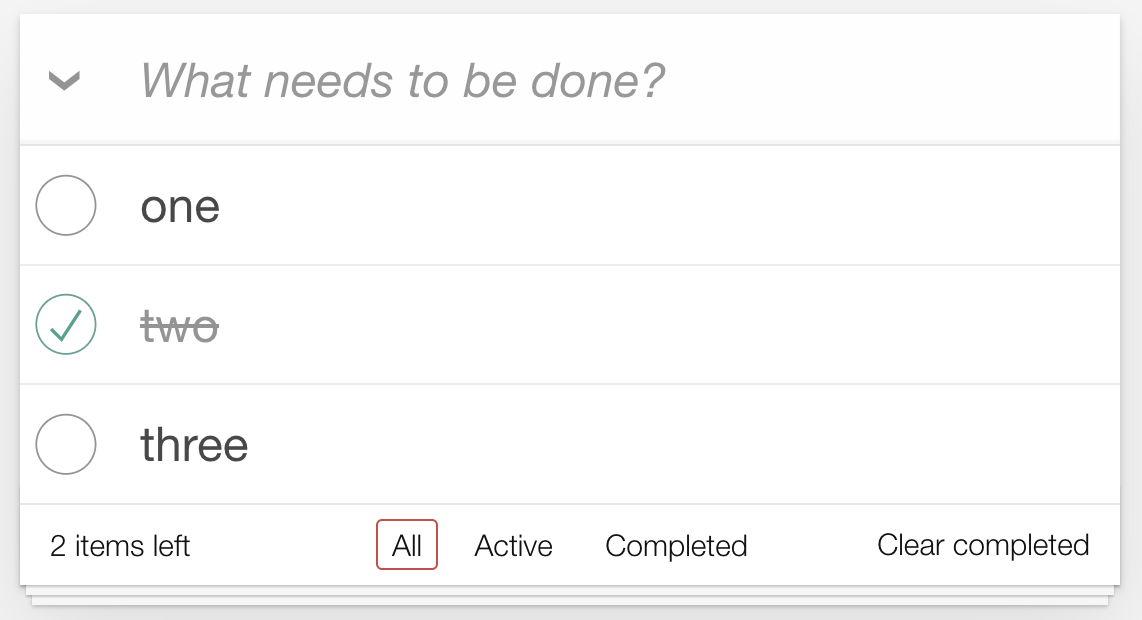Click the "2 items left" counter
Screen dimensions: 1142x620
[x=120, y=546]
